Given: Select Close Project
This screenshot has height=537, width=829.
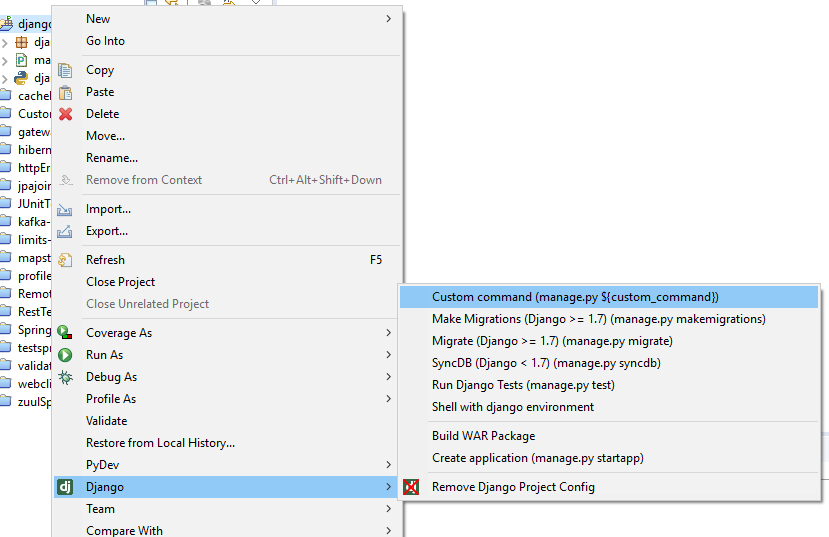Looking at the screenshot, I should click(227, 282).
